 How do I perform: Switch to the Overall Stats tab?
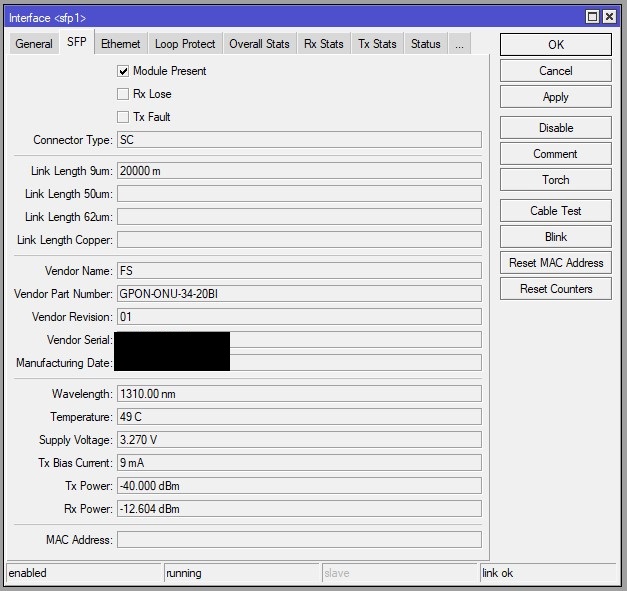pyautogui.click(x=260, y=44)
